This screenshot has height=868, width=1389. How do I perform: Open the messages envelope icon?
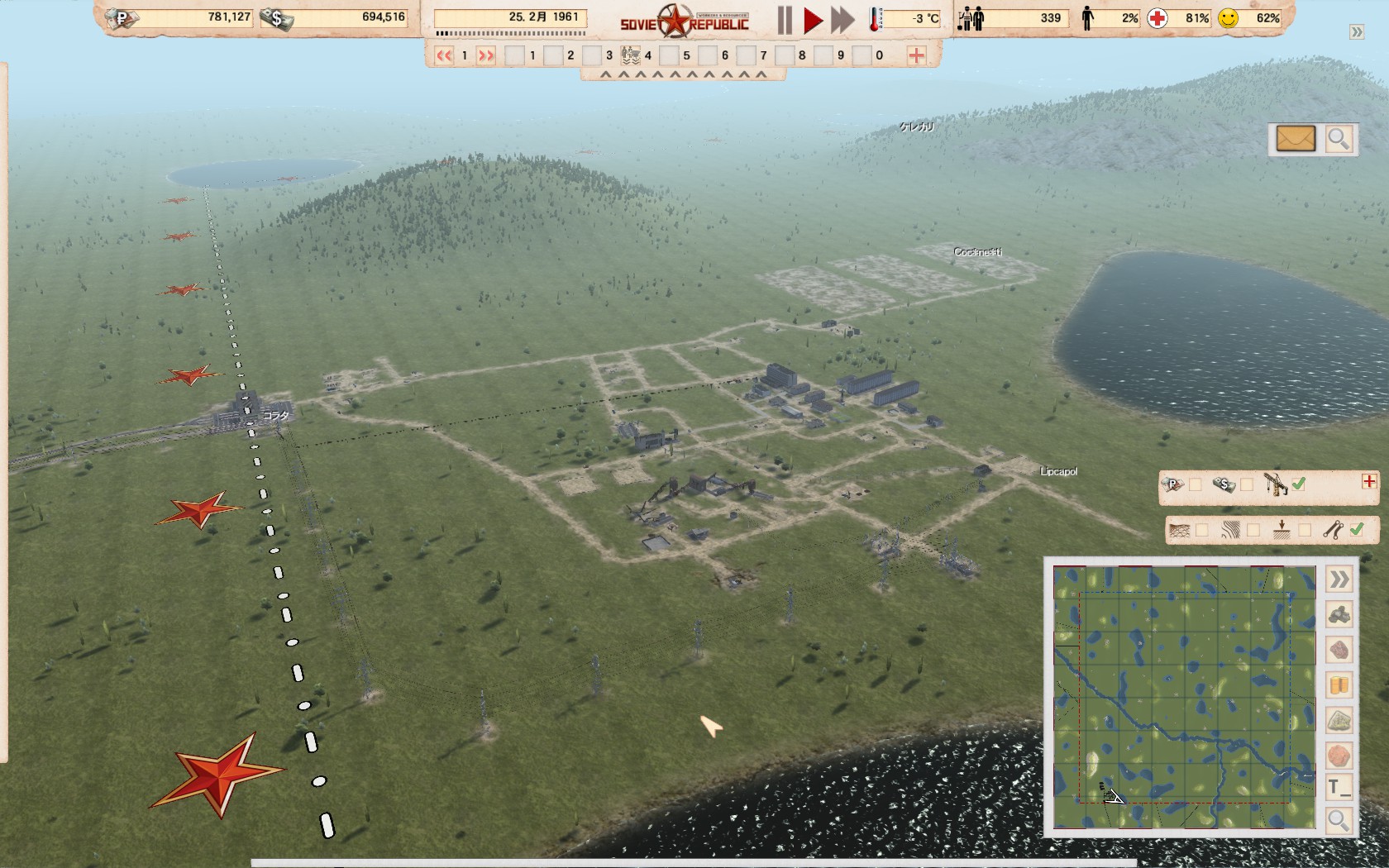tap(1295, 139)
